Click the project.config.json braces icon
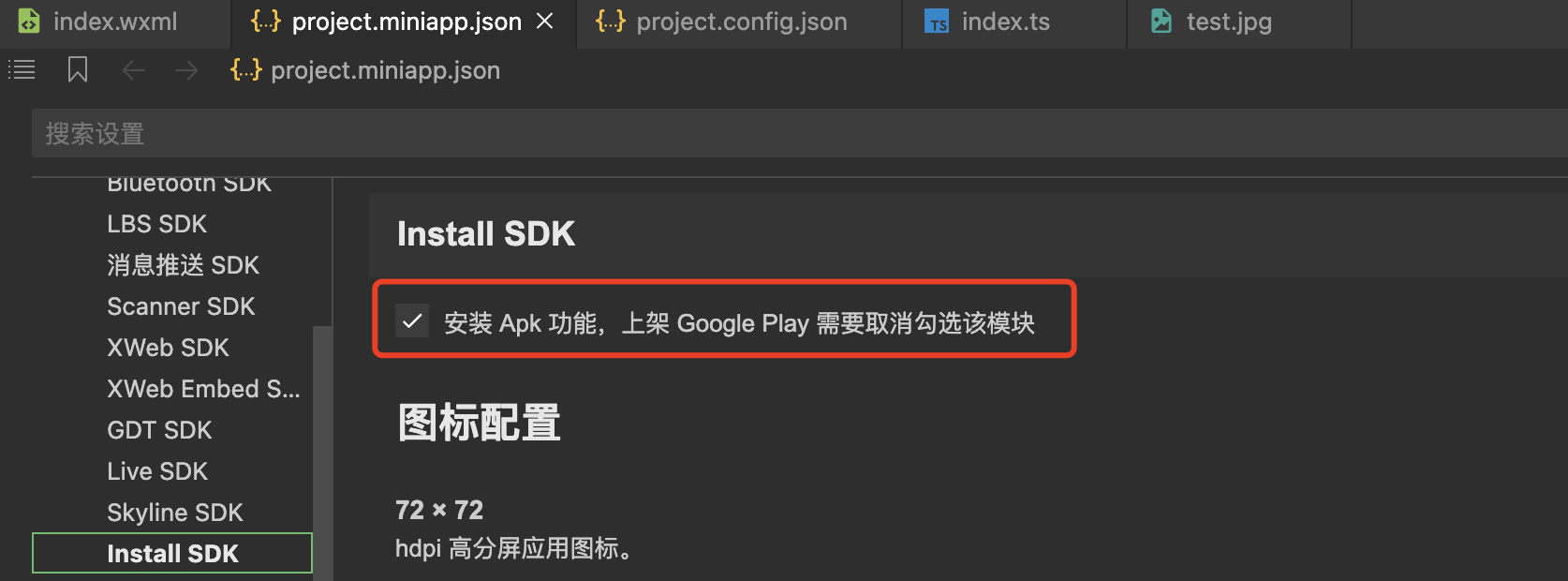 [x=610, y=21]
